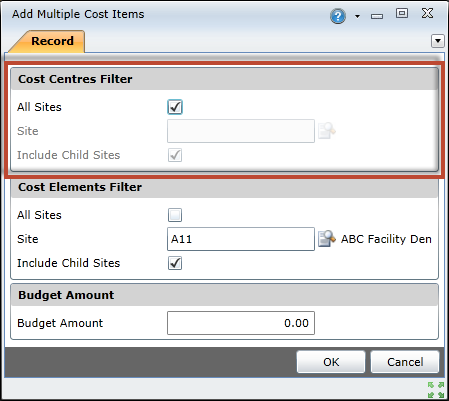Click the empty Cost Centres Site field
The image size is (449, 401).
tap(241, 131)
